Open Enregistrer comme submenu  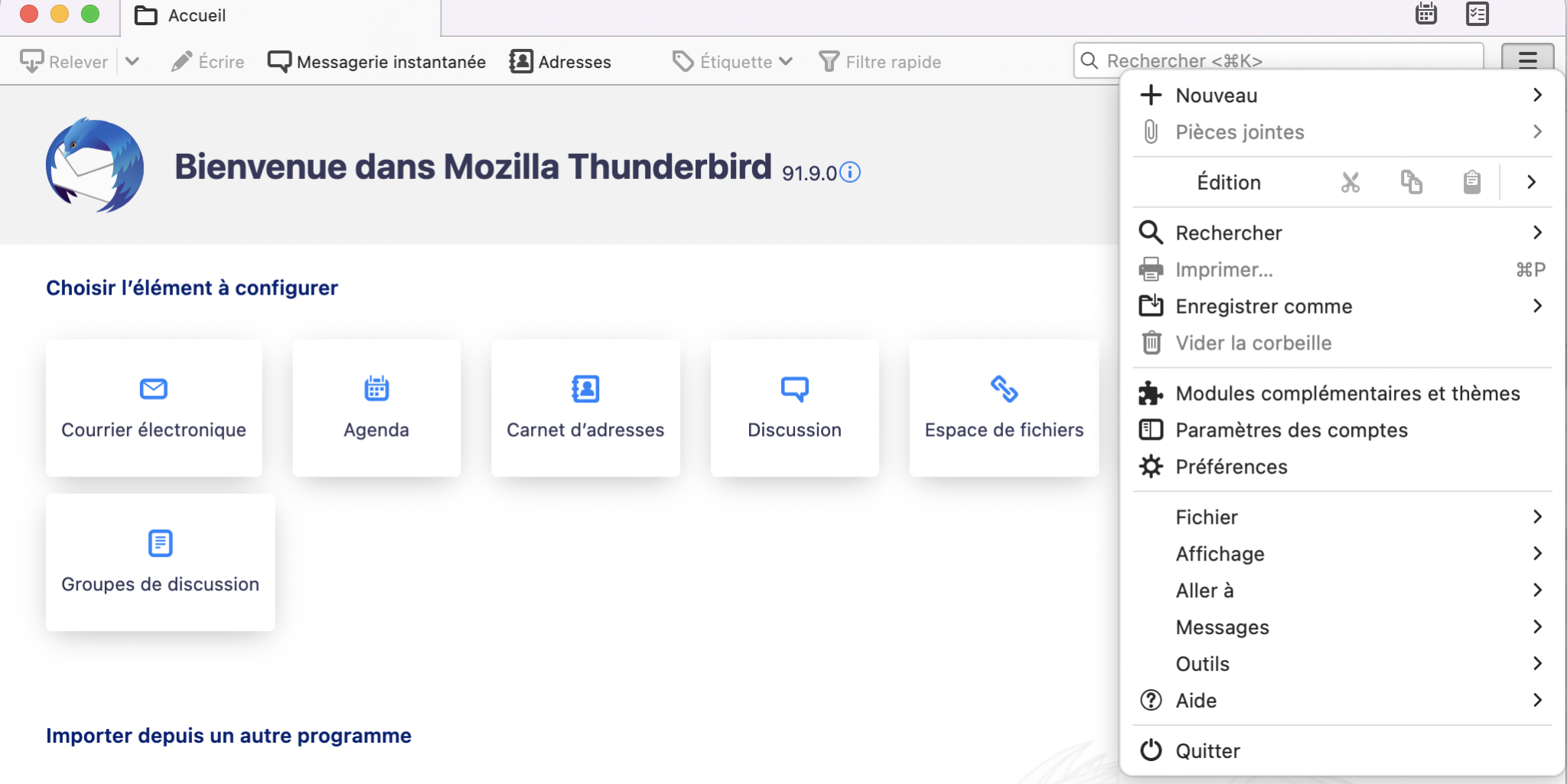(1341, 307)
